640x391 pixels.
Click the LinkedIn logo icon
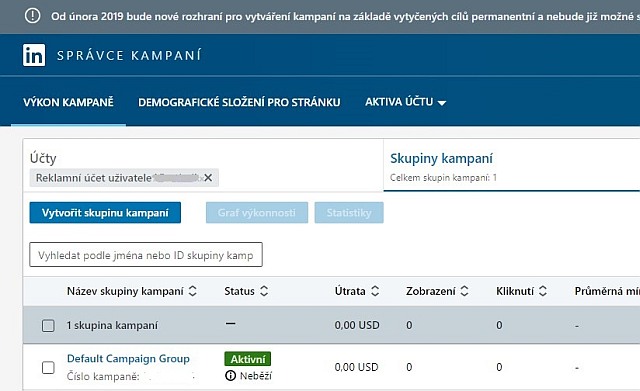tap(34, 55)
